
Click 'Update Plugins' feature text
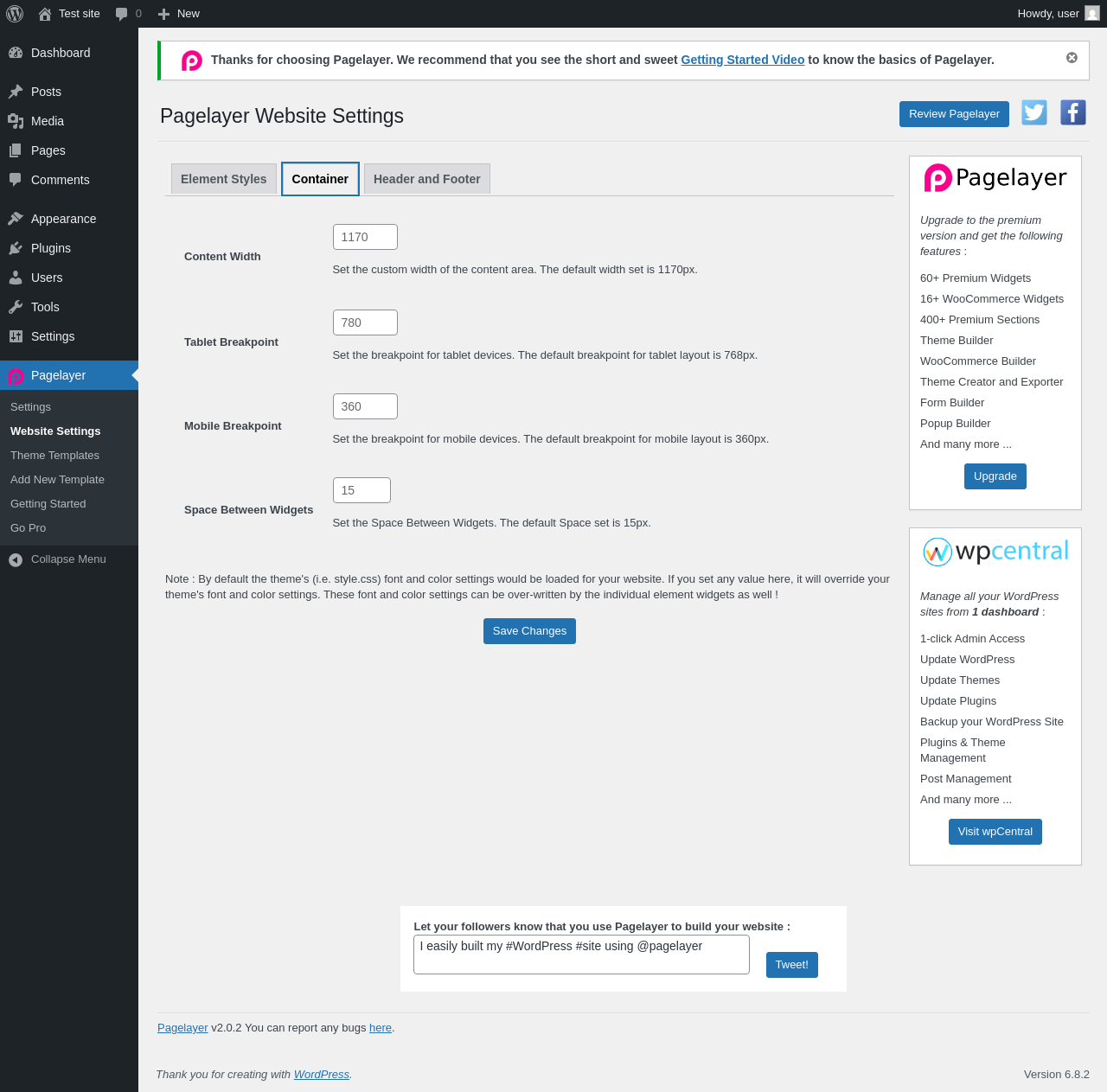tap(958, 701)
